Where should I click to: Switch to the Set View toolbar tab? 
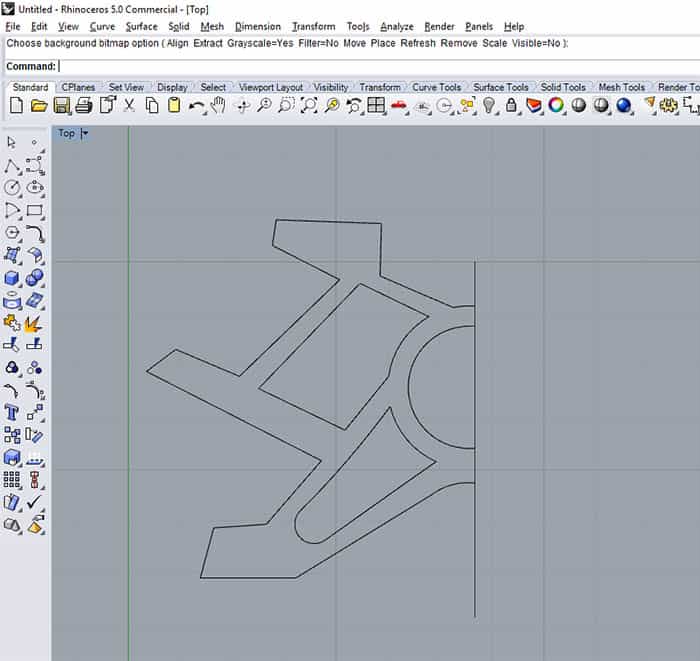pos(126,87)
